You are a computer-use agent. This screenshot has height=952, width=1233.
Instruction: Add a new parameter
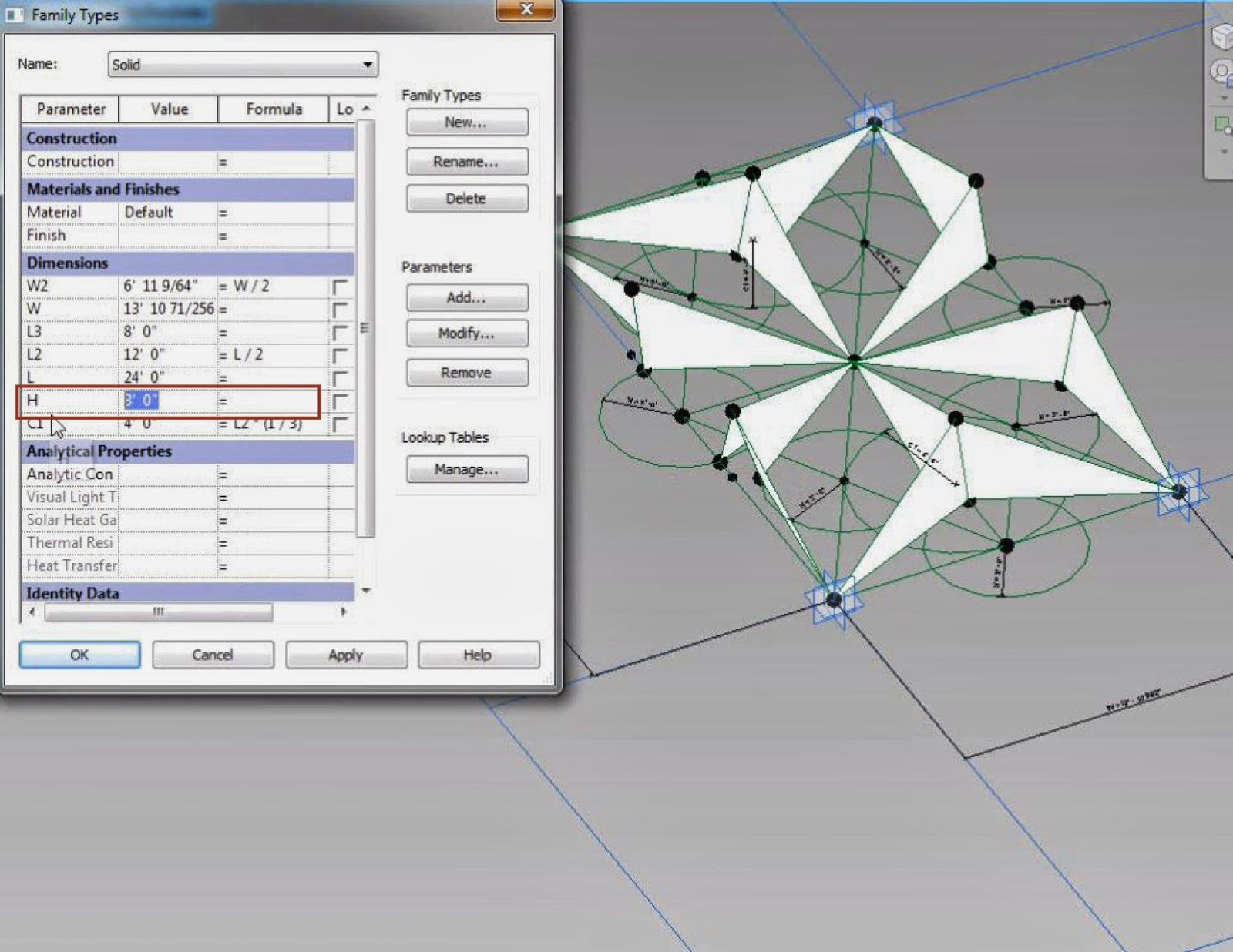[x=465, y=297]
